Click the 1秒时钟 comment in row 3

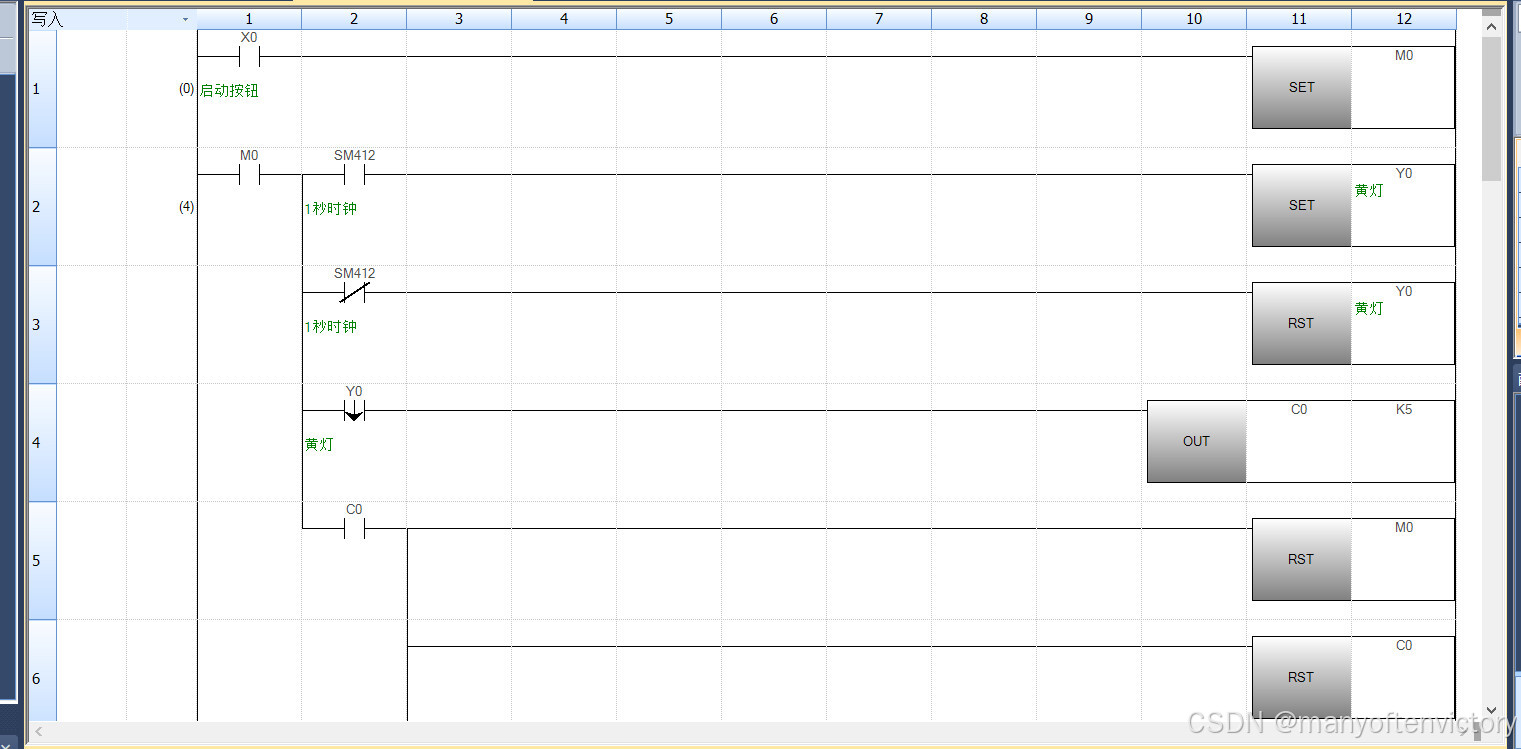coord(331,327)
